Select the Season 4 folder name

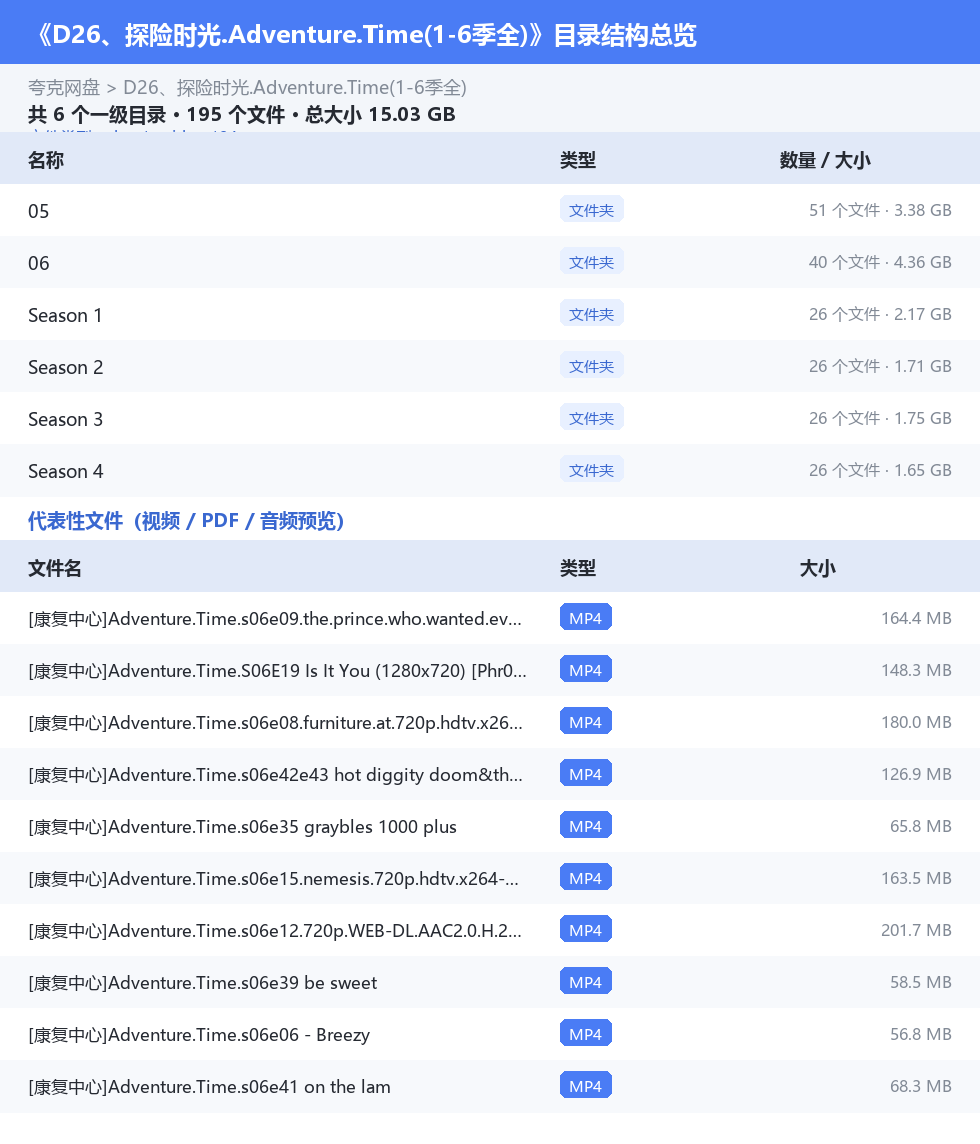(66, 471)
